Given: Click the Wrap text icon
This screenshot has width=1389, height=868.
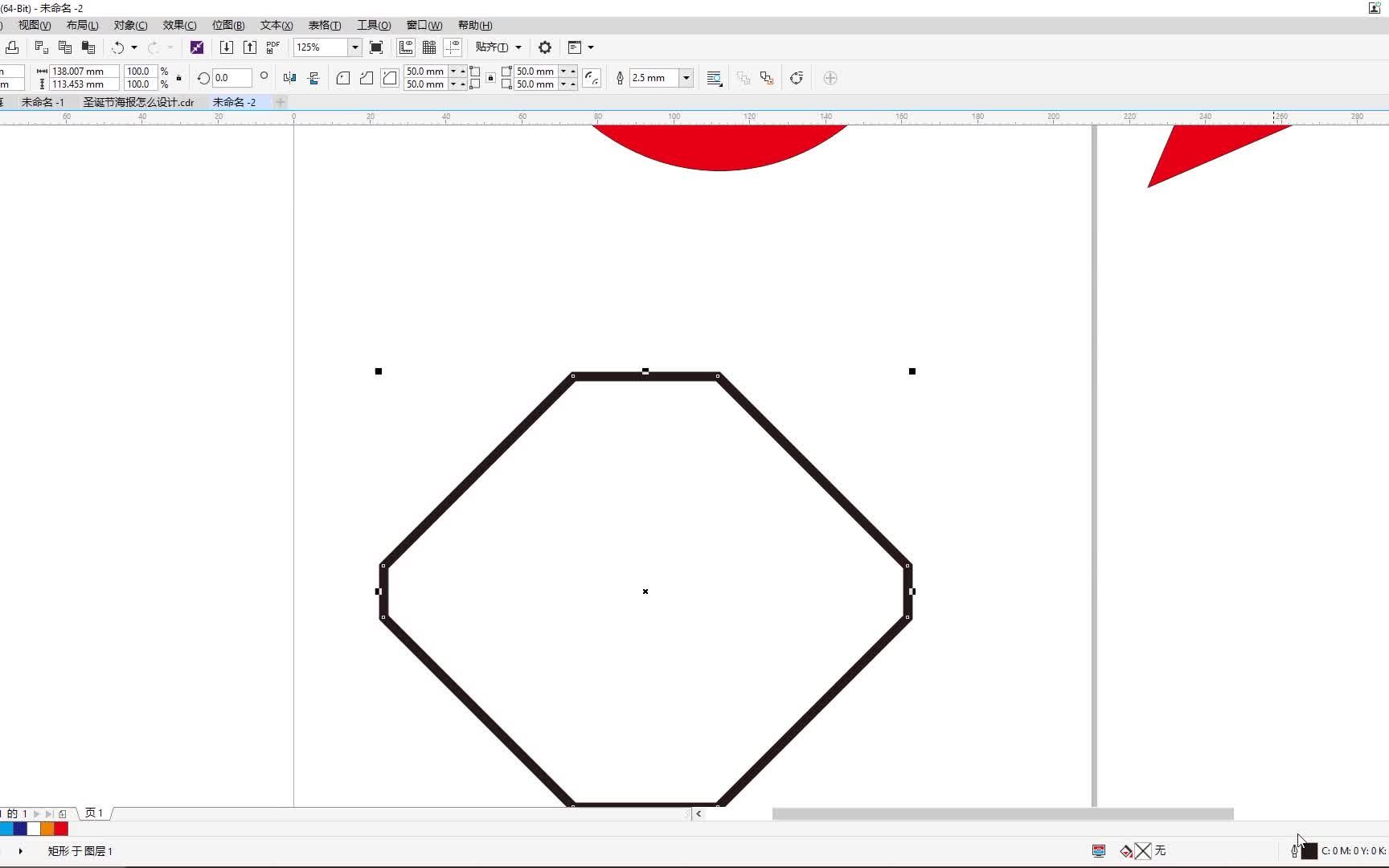Looking at the screenshot, I should click(714, 78).
